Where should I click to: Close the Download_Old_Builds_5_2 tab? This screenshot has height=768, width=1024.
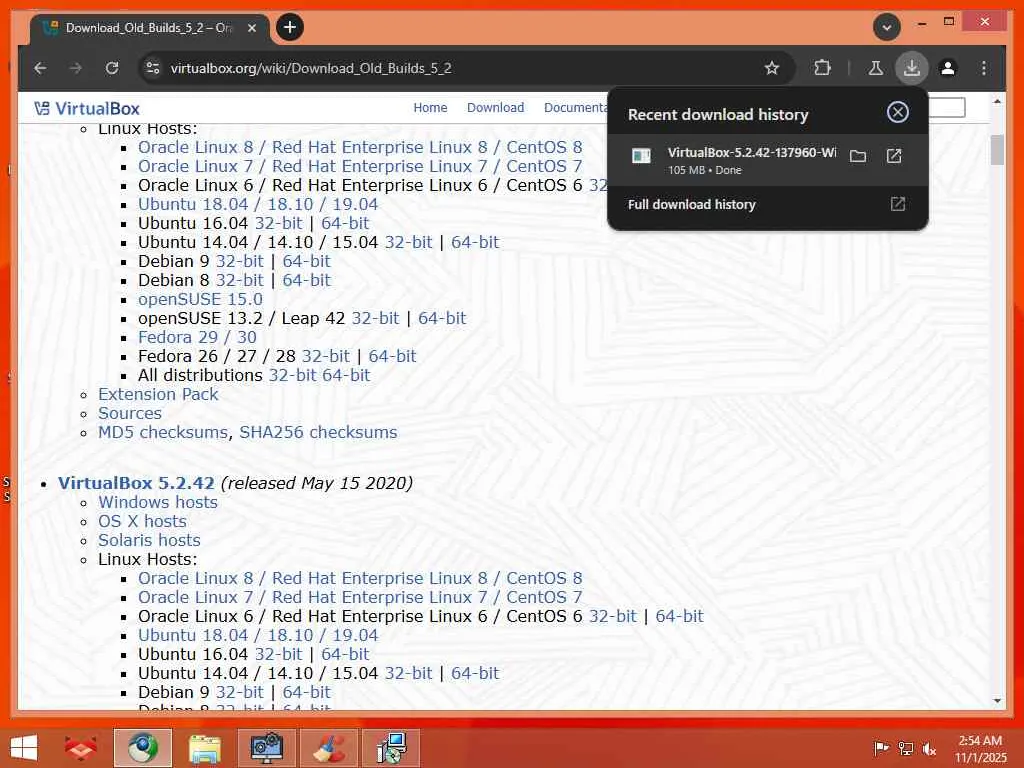[252, 28]
